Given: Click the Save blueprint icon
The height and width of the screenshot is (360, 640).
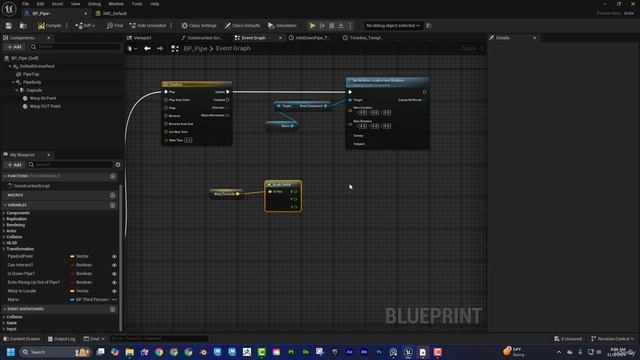Looking at the screenshot, I should click(x=9, y=25).
